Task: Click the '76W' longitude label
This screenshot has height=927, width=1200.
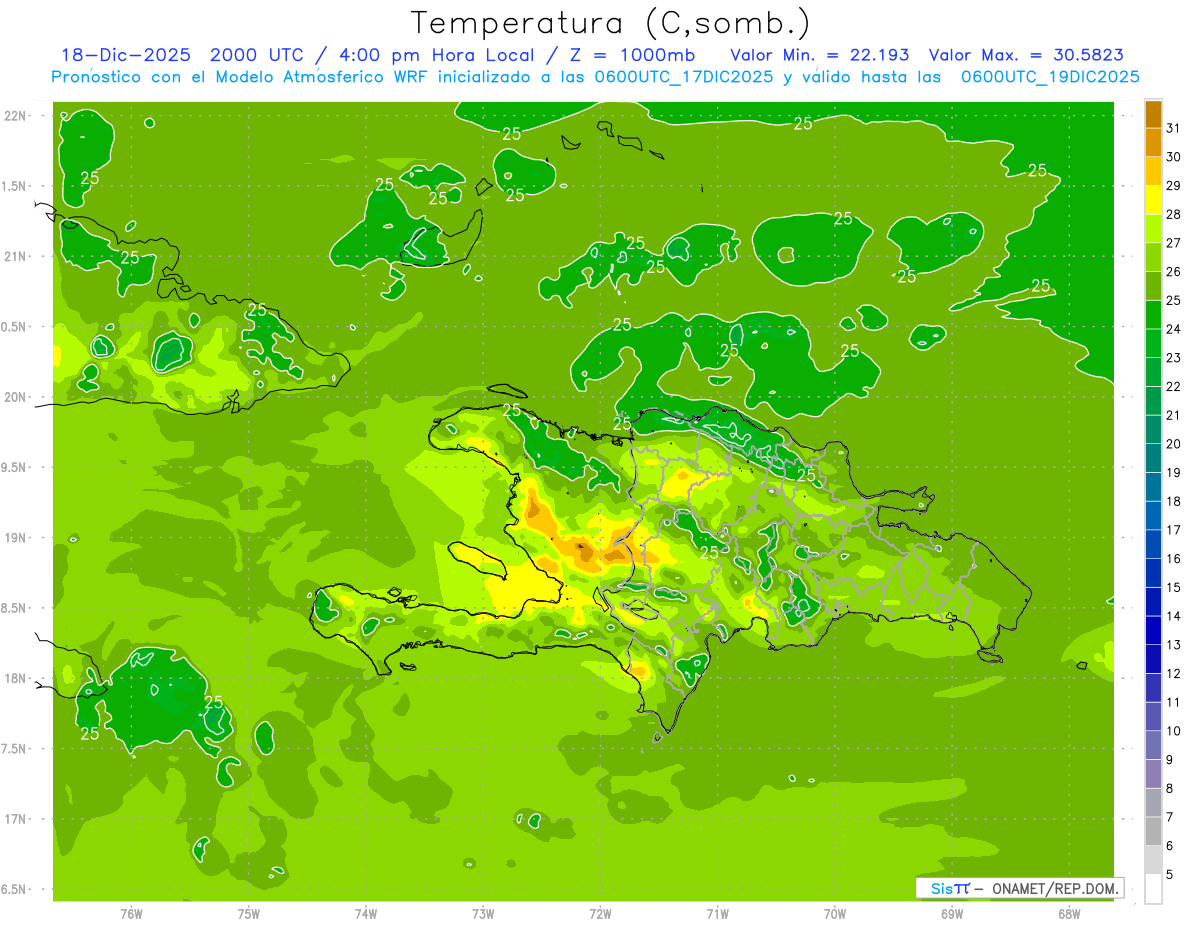Action: (x=131, y=914)
